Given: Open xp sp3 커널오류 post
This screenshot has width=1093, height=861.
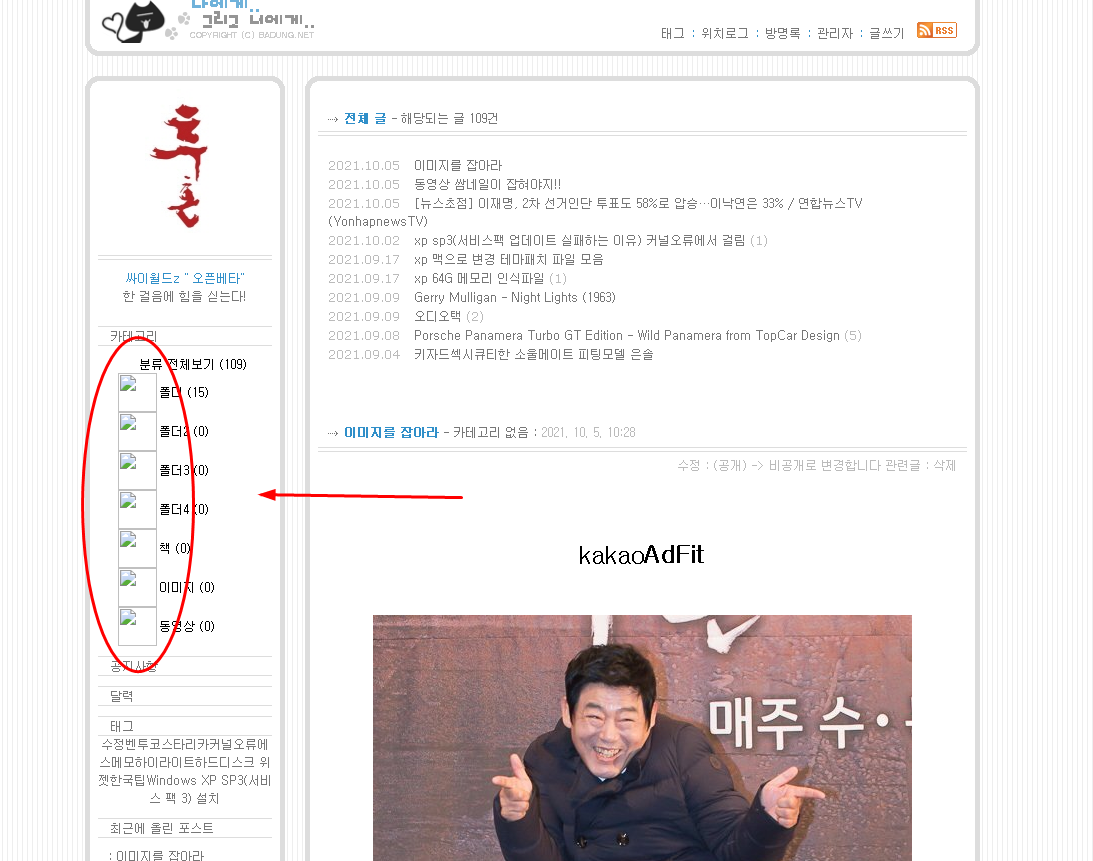Looking at the screenshot, I should tap(579, 241).
